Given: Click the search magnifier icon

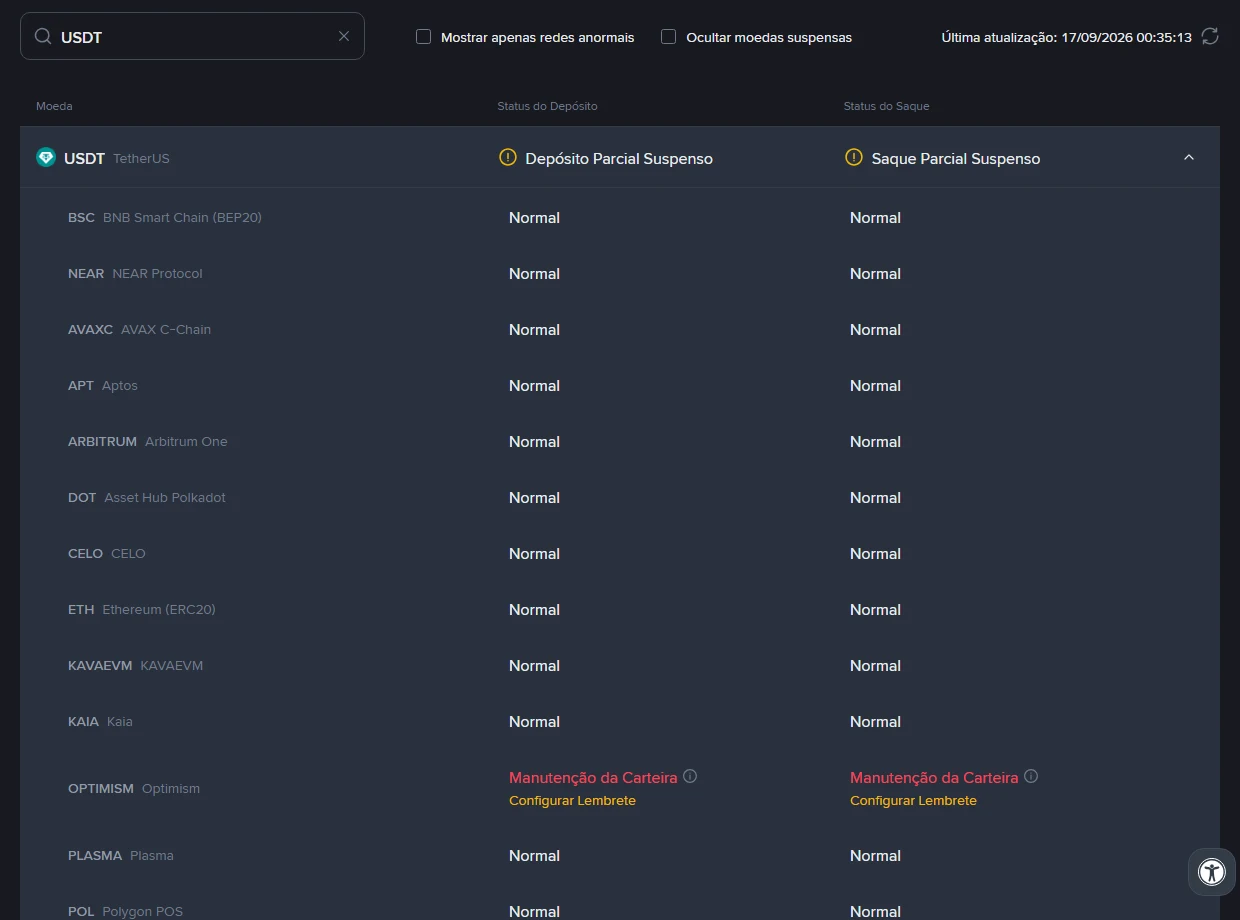Looking at the screenshot, I should click(x=43, y=36).
